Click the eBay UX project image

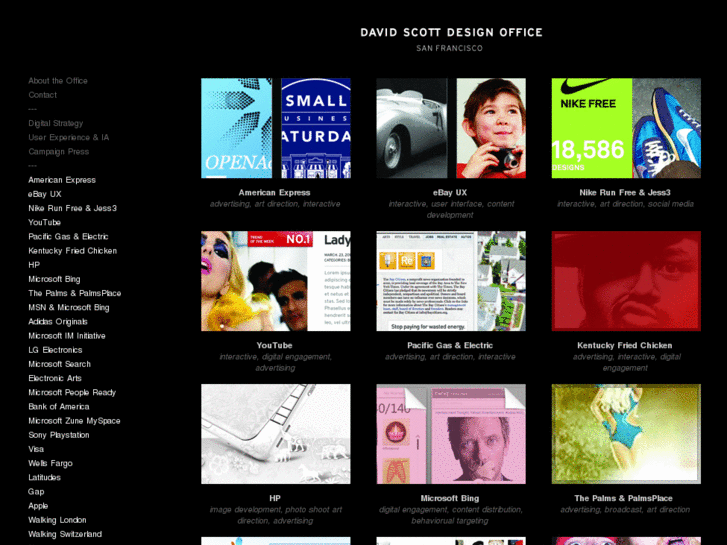tap(450, 128)
